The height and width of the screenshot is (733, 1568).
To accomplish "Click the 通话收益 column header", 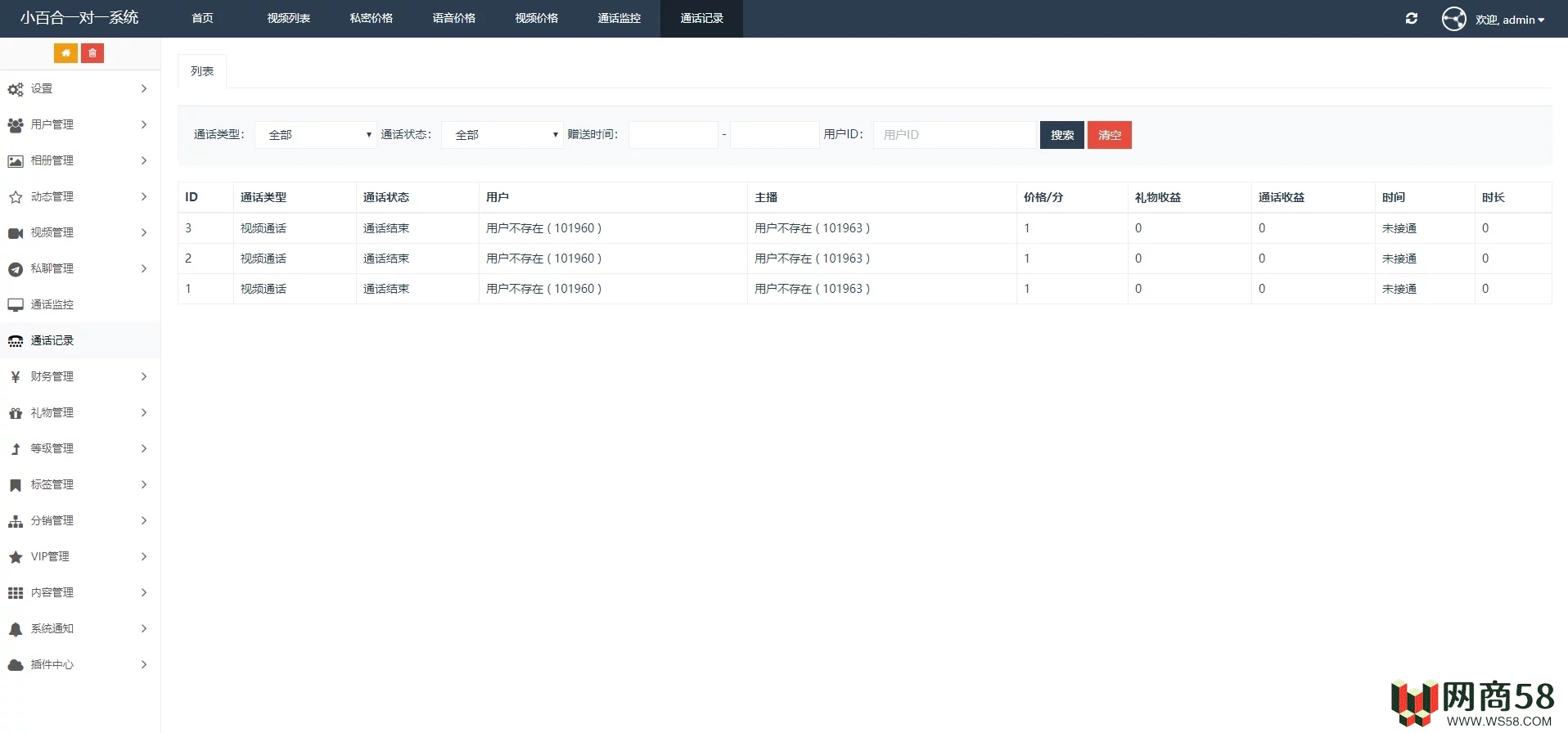I will [x=1282, y=197].
